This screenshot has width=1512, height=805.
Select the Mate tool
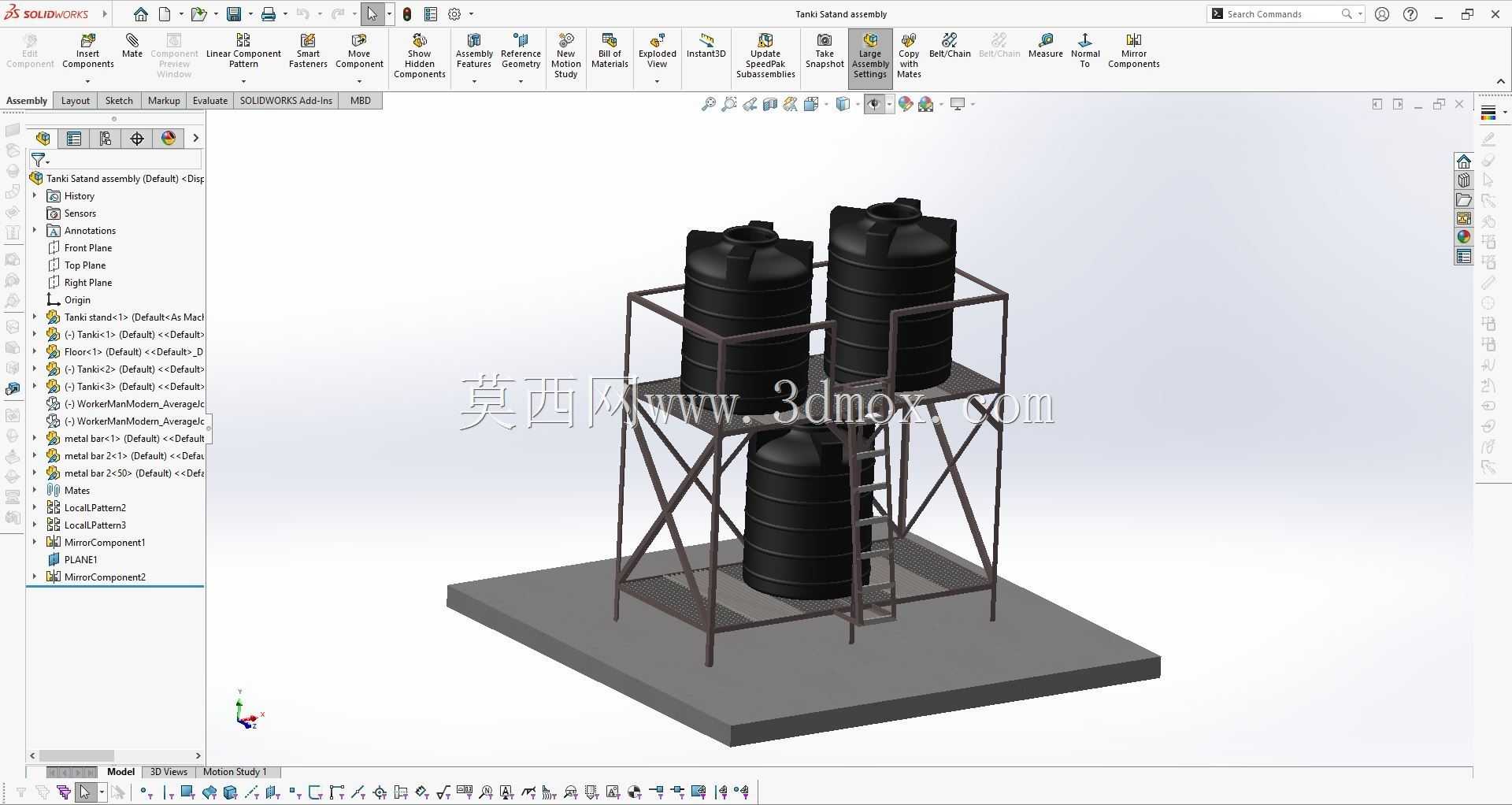pos(132,46)
